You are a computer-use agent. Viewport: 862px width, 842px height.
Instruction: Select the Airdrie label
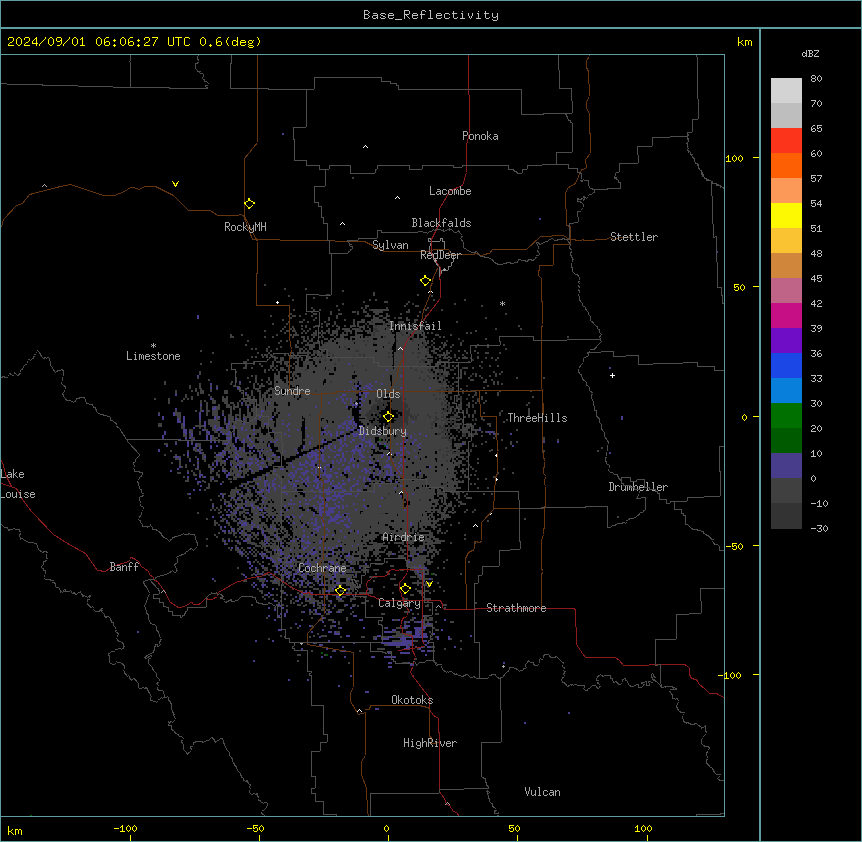click(403, 537)
